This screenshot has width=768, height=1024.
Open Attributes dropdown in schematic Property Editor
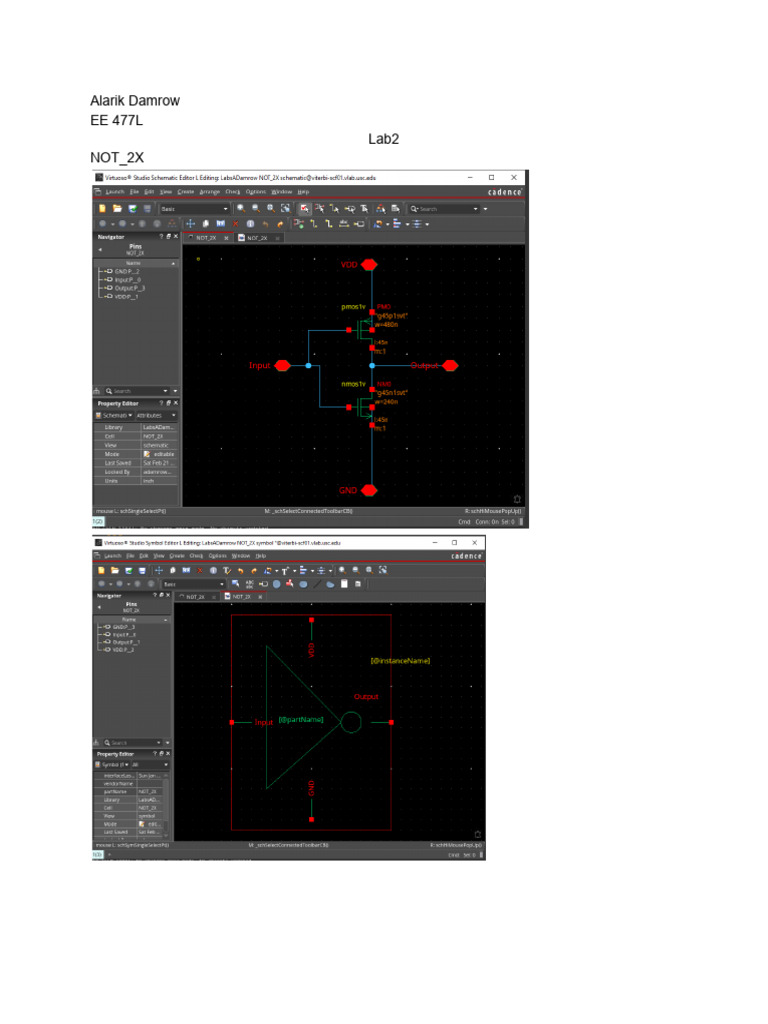[155, 415]
